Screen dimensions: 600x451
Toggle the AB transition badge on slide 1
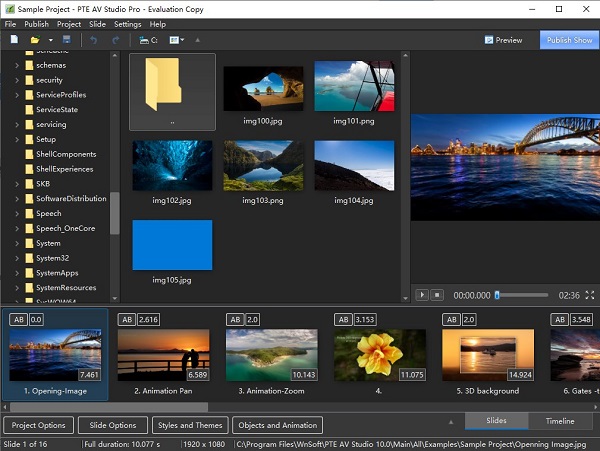17,319
